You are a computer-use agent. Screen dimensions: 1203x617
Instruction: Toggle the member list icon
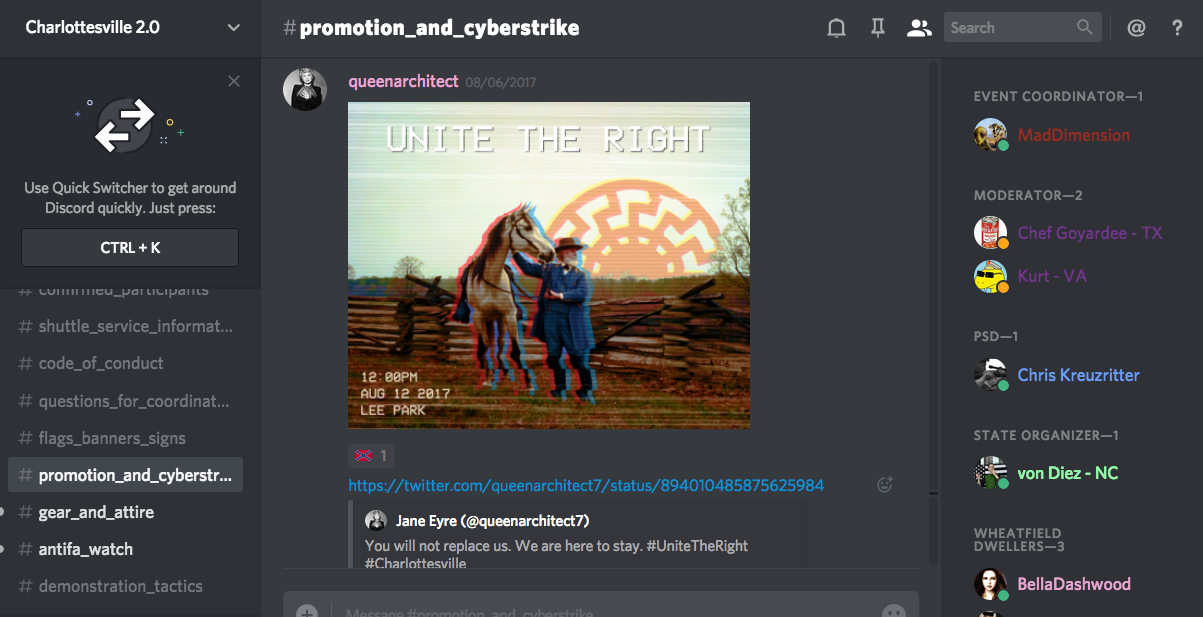[918, 28]
